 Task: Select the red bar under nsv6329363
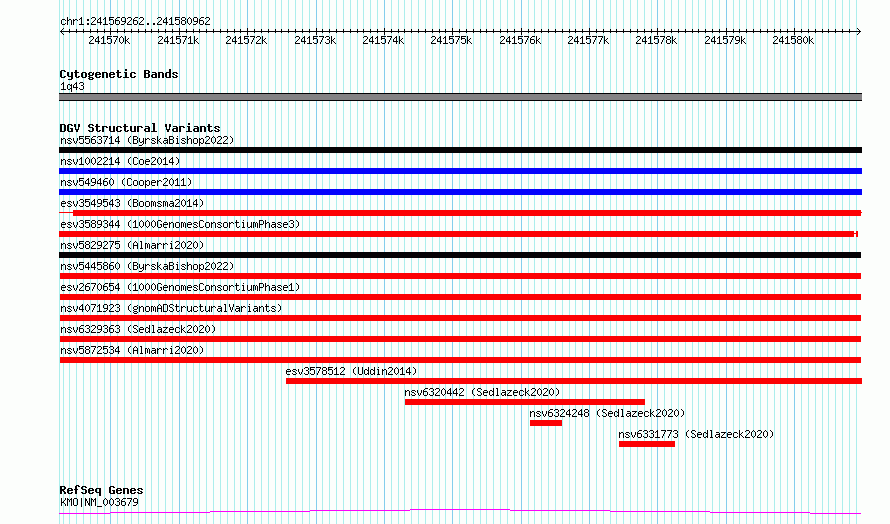(460, 339)
